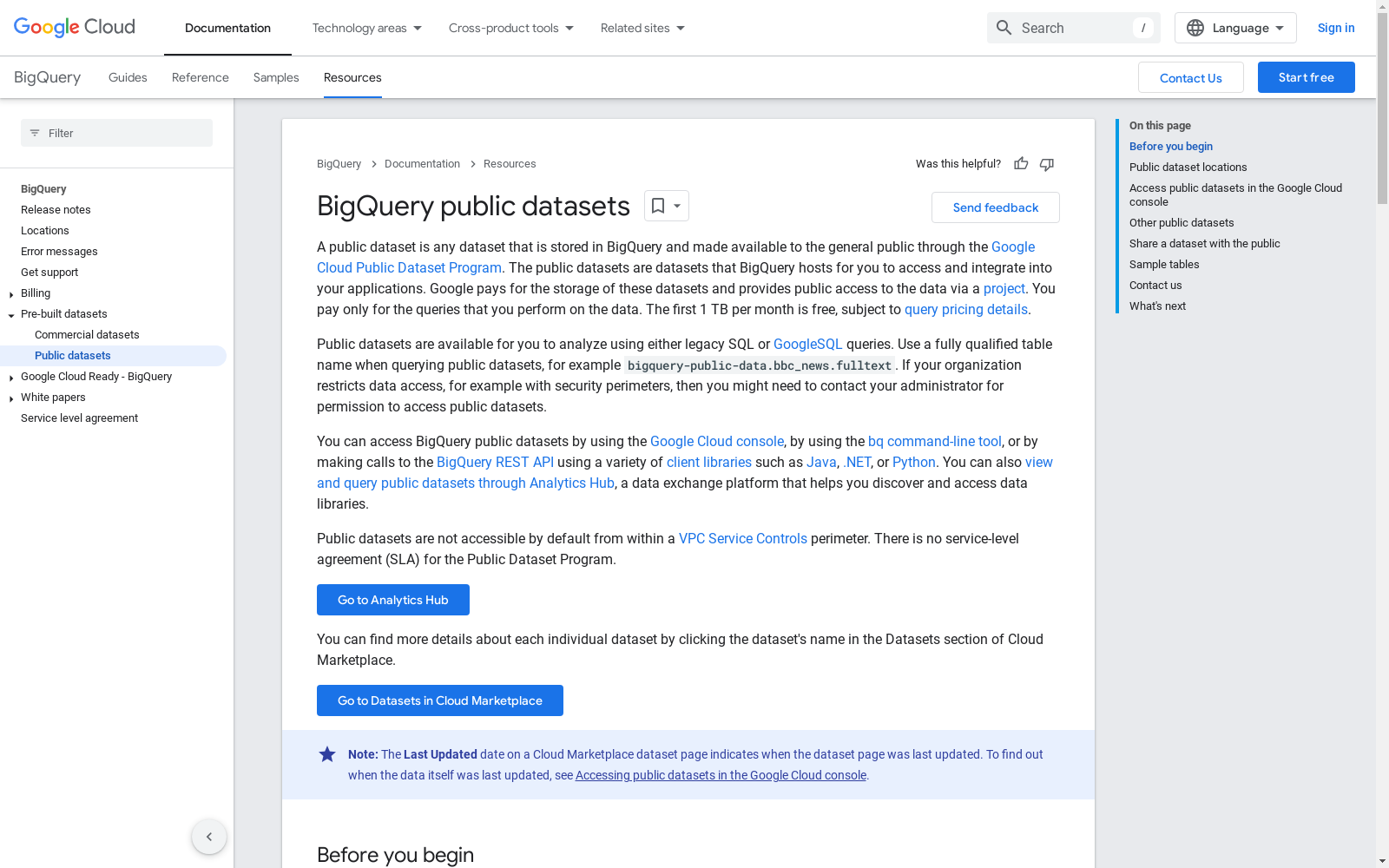Jump to Public dataset locations section

pyautogui.click(x=1188, y=168)
